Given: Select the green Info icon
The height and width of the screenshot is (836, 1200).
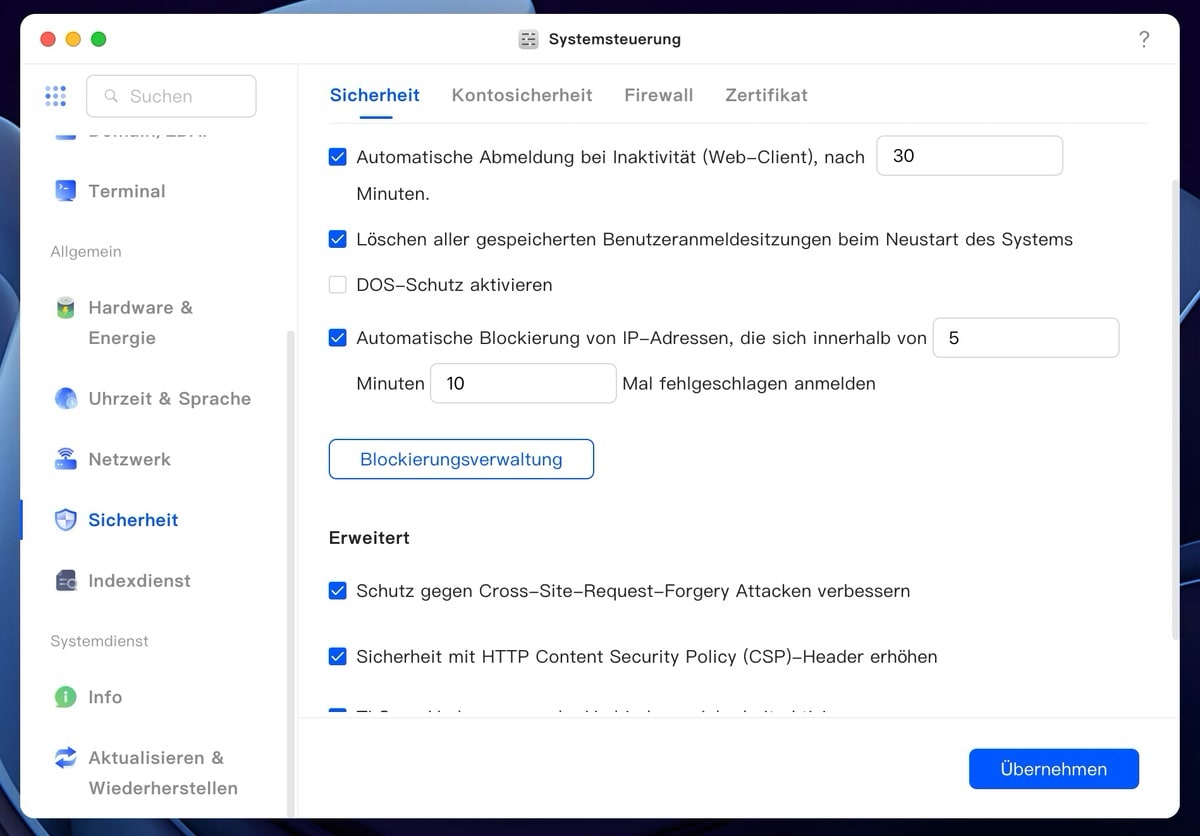Looking at the screenshot, I should click(65, 697).
